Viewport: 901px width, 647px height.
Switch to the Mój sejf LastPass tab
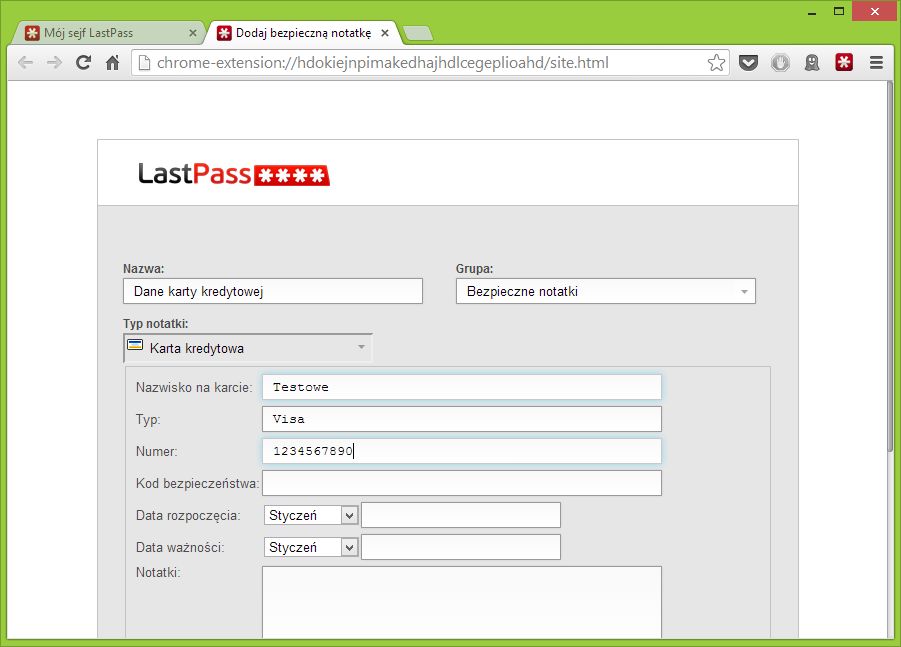109,33
